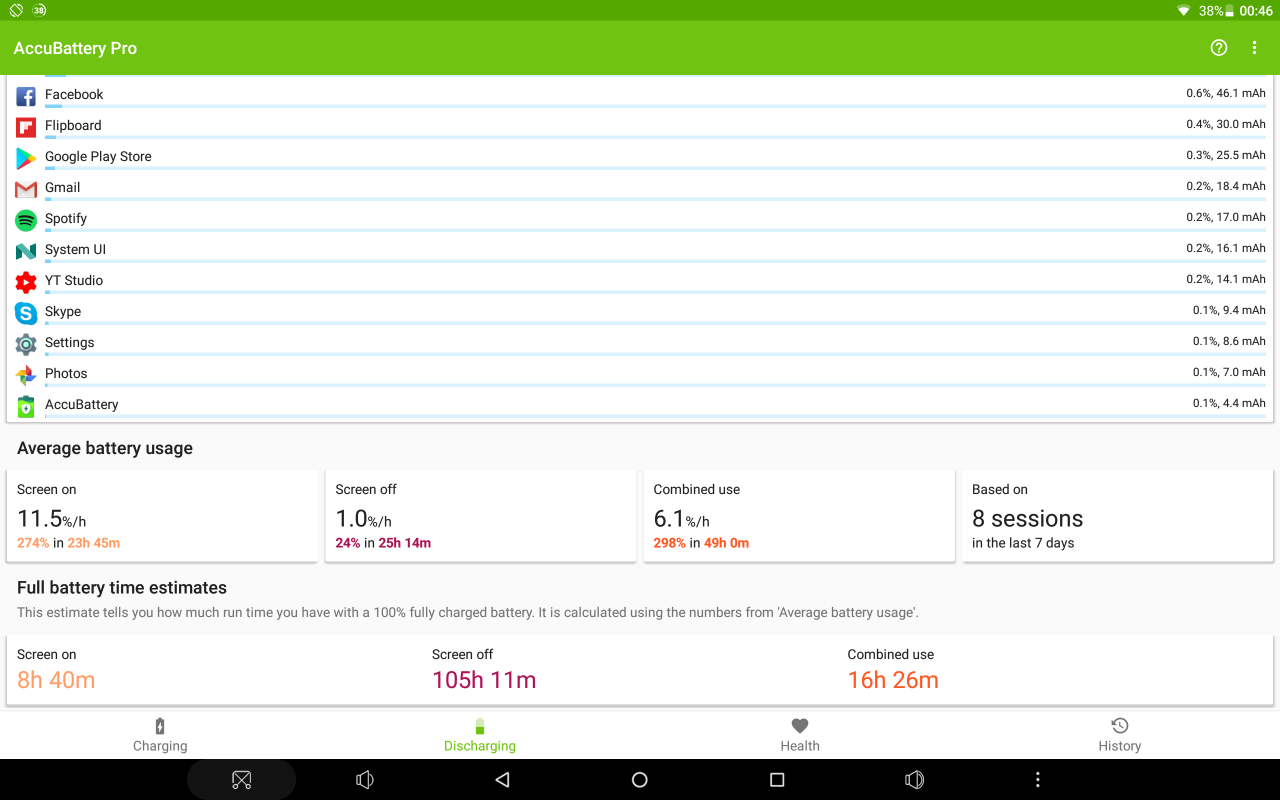Viewport: 1280px width, 800px height.
Task: Tap the screenshot icon in navigation bar
Action: click(x=241, y=780)
